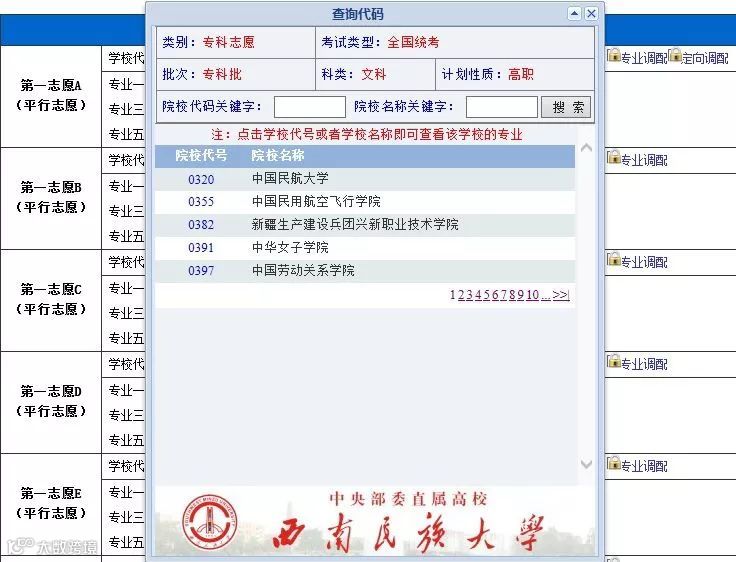Go to results page 9
The width and height of the screenshot is (736, 562).
(x=521, y=295)
